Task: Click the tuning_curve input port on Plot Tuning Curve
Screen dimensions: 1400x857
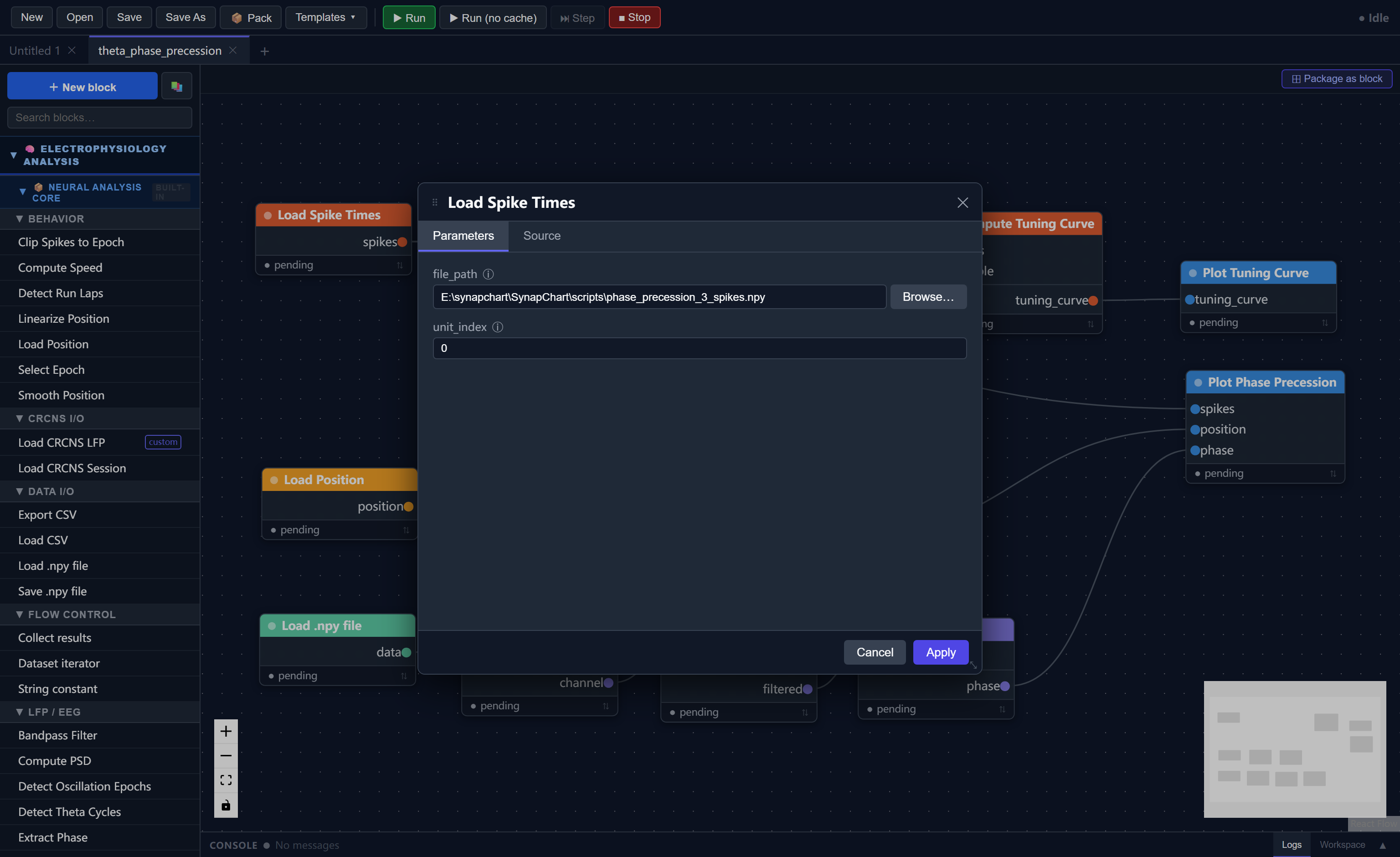Action: click(x=1189, y=299)
